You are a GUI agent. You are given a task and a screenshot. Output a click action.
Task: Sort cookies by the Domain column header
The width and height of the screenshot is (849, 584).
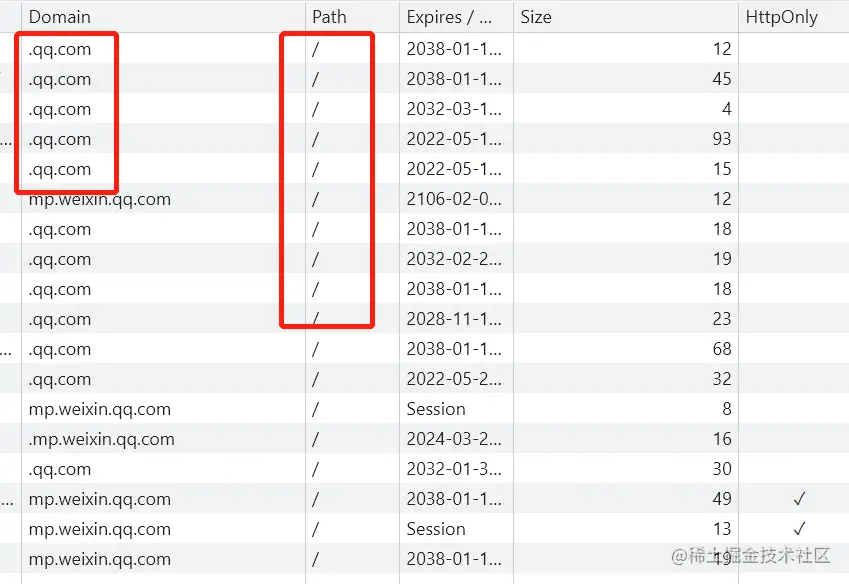coord(60,17)
